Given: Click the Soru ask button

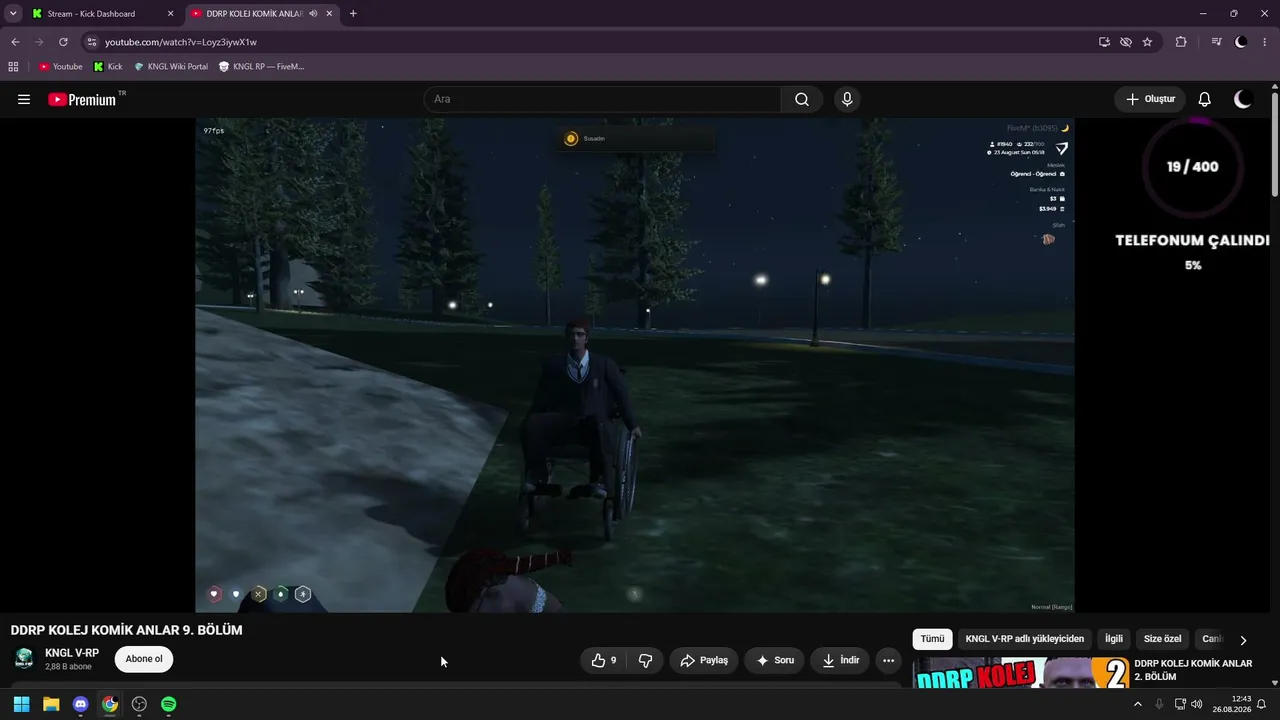Looking at the screenshot, I should click(x=774, y=660).
